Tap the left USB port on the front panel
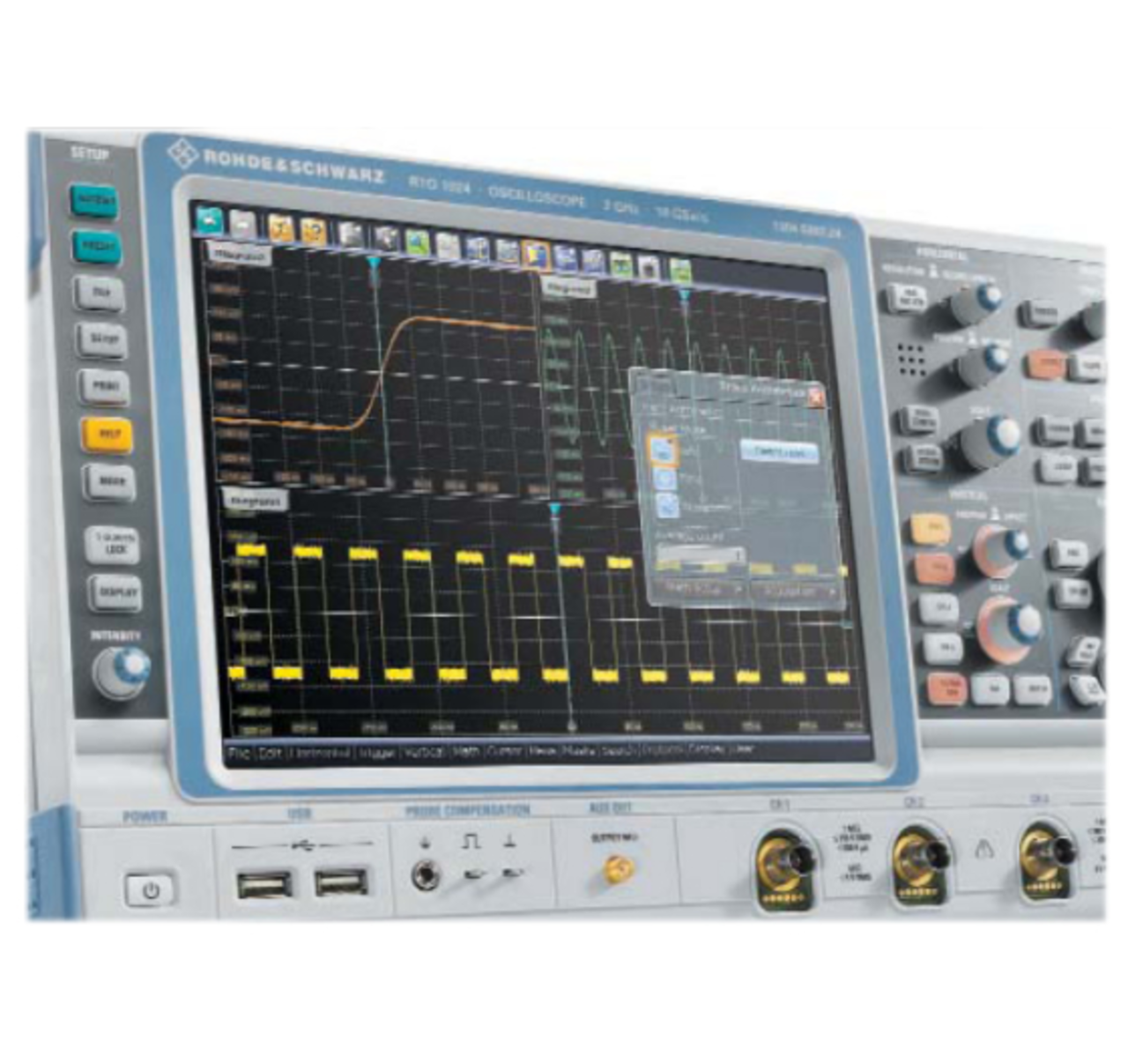The image size is (1128, 1064). pos(264,883)
